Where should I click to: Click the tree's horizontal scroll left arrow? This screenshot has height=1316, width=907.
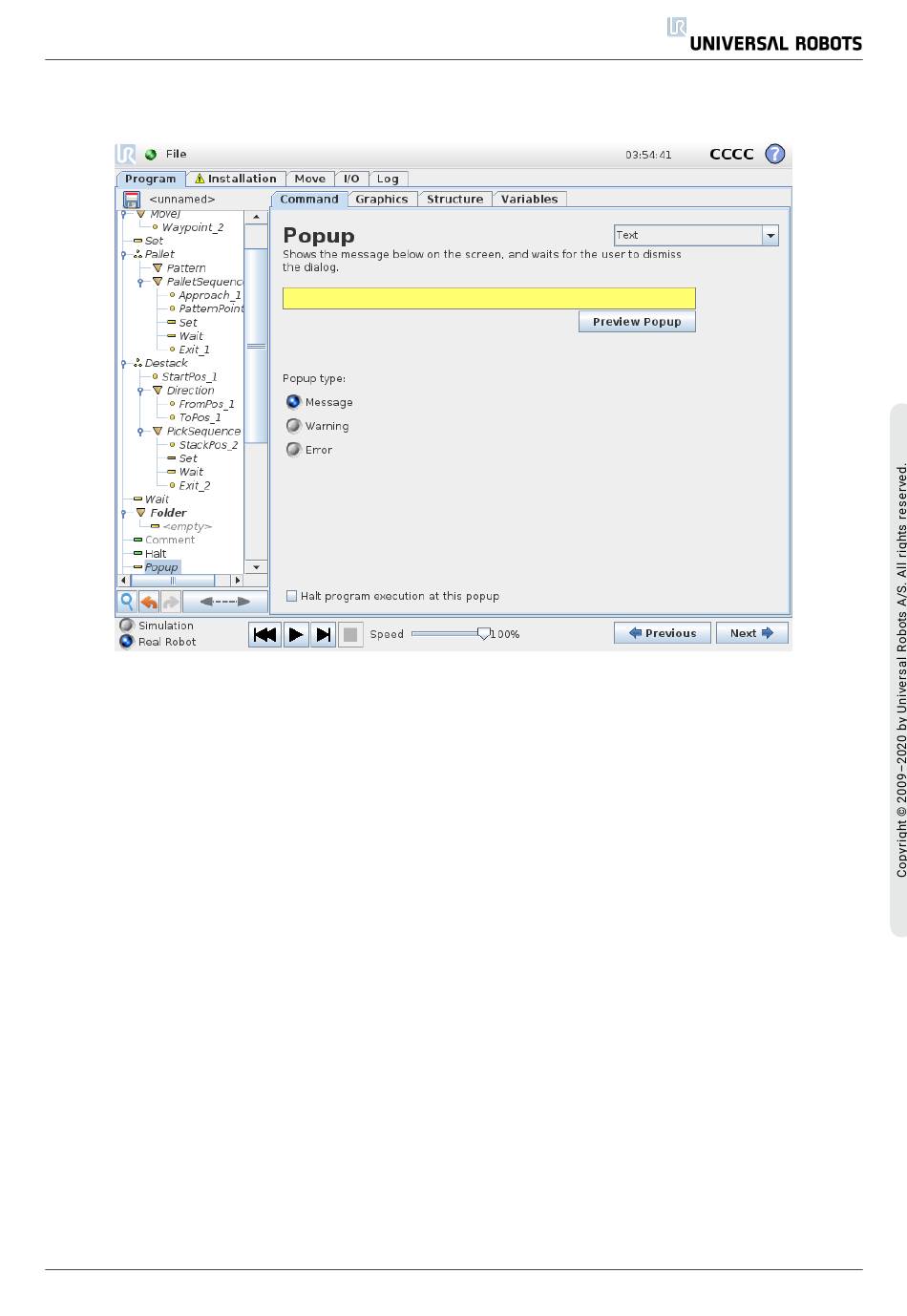[x=123, y=581]
